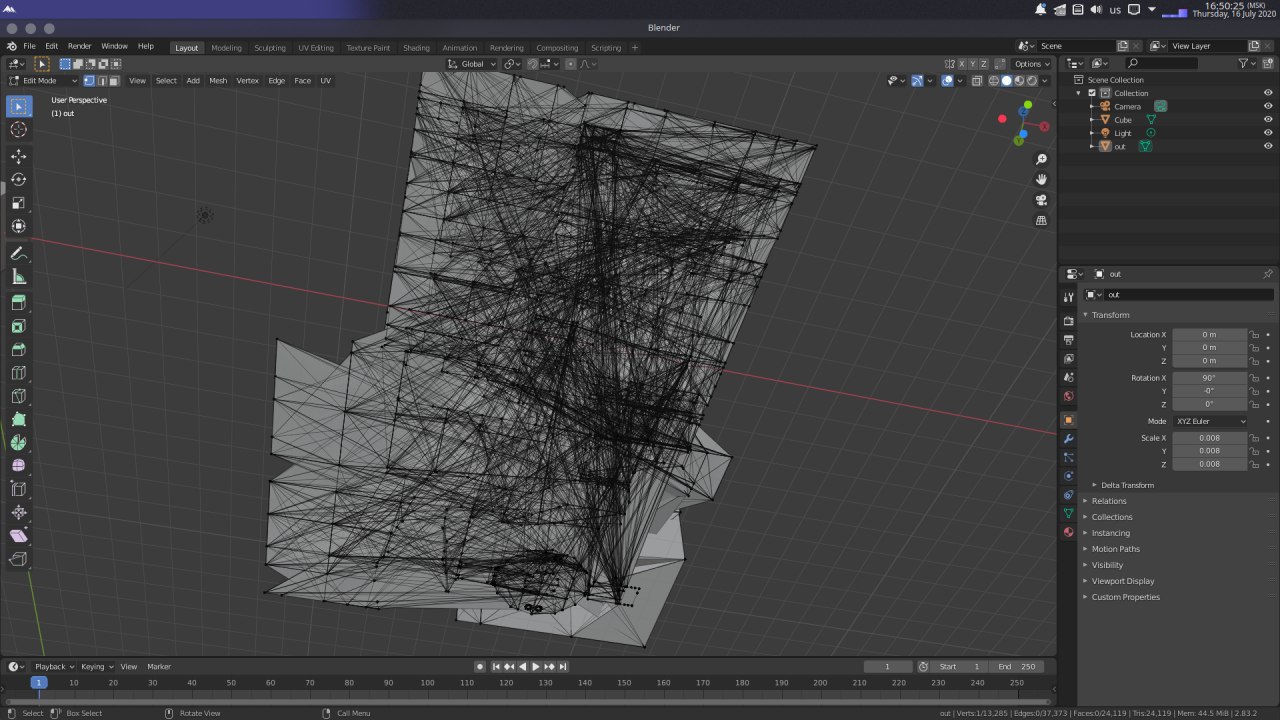This screenshot has width=1280, height=720.
Task: Toggle X mirror option
Action: pos(962,64)
